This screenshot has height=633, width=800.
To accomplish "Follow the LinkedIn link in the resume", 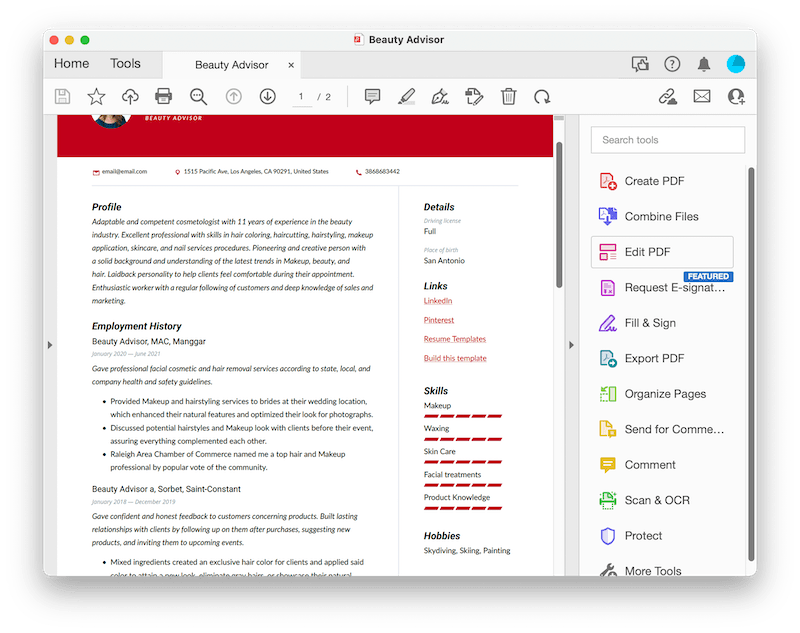I will [x=437, y=300].
